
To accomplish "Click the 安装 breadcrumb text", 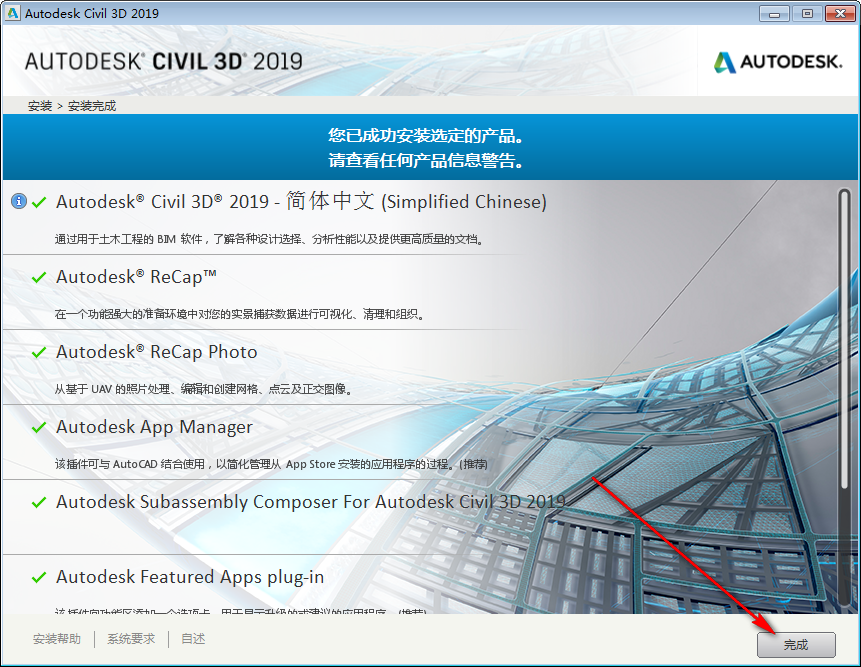I will pyautogui.click(x=40, y=106).
